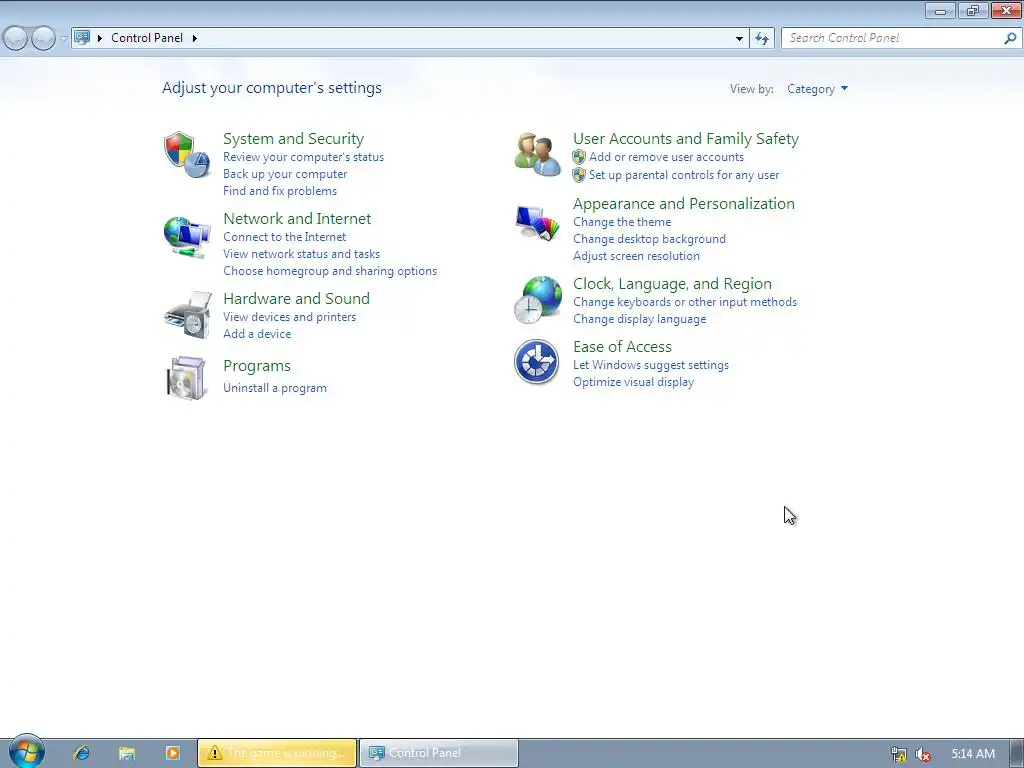Click Change the theme
The height and width of the screenshot is (768, 1024).
pyautogui.click(x=622, y=222)
